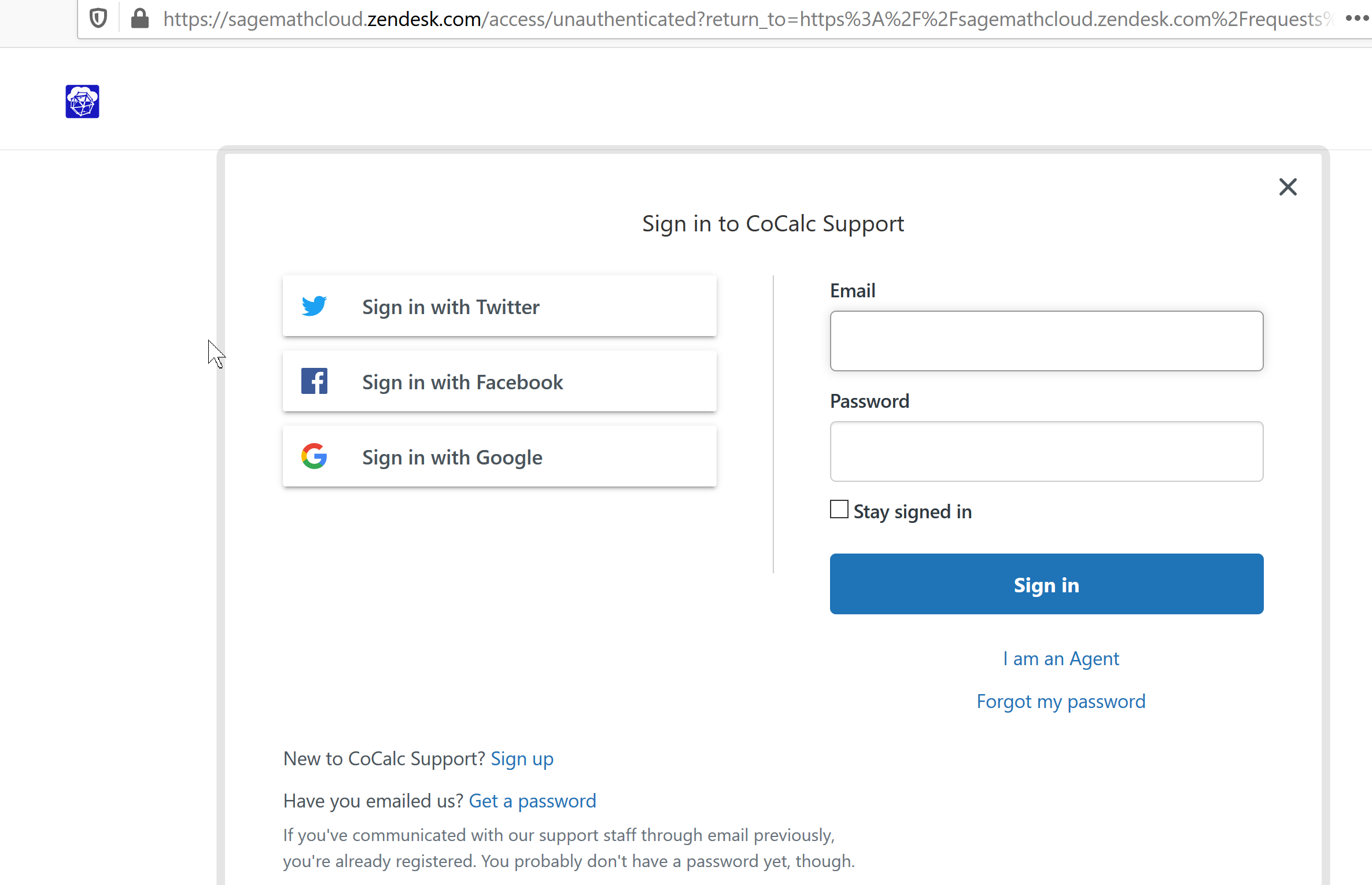Select Sign in with Twitter
Screen dimensions: 1372x885
tap(499, 306)
